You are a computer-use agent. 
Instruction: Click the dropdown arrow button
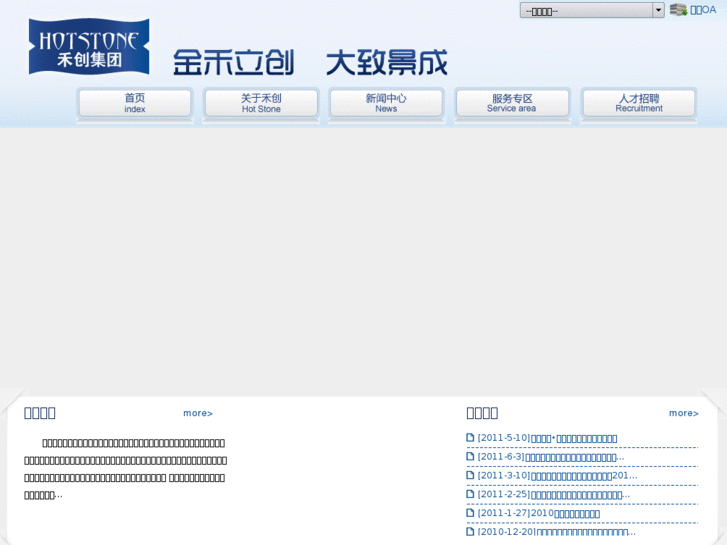click(658, 10)
